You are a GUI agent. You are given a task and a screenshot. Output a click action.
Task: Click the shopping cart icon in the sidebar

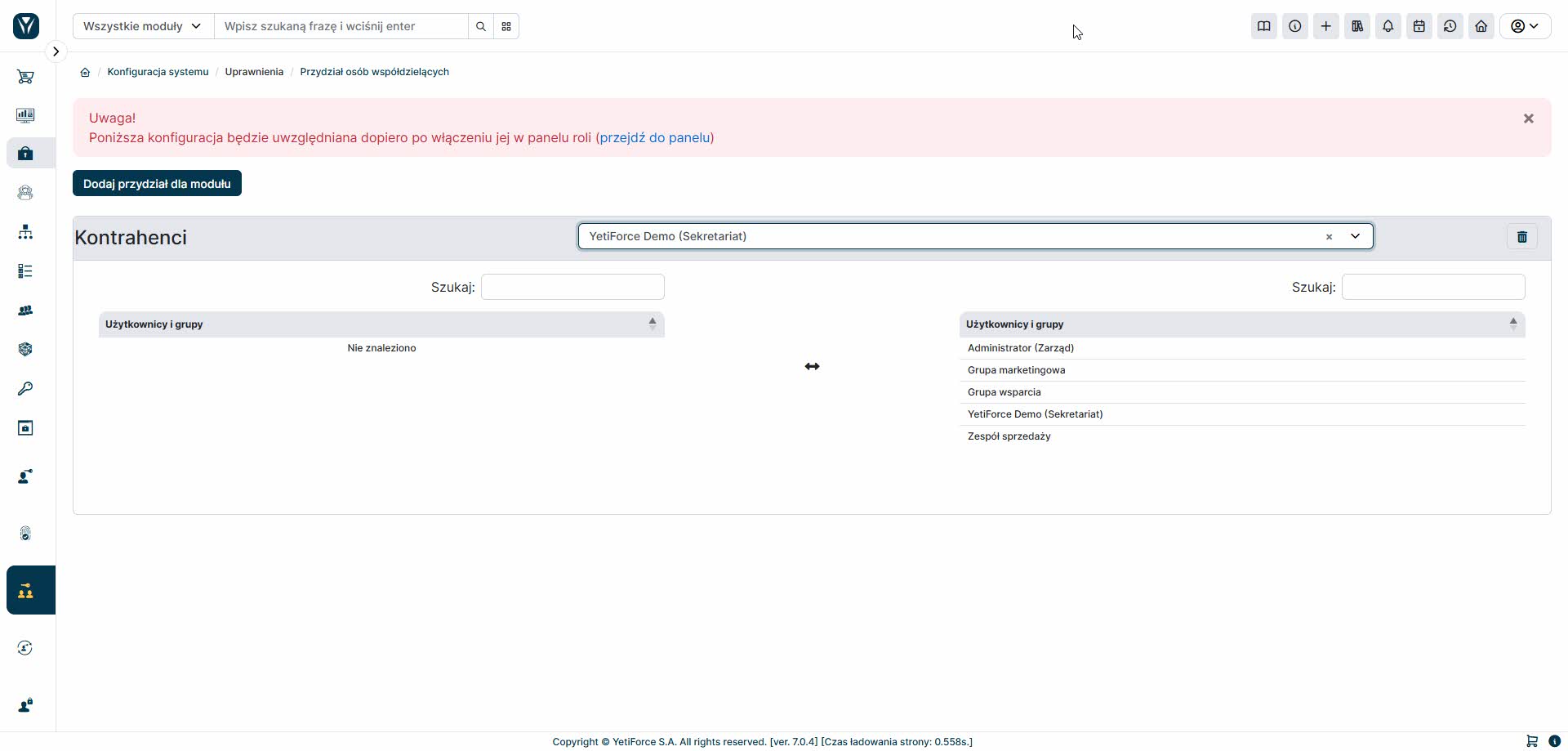coord(25,77)
